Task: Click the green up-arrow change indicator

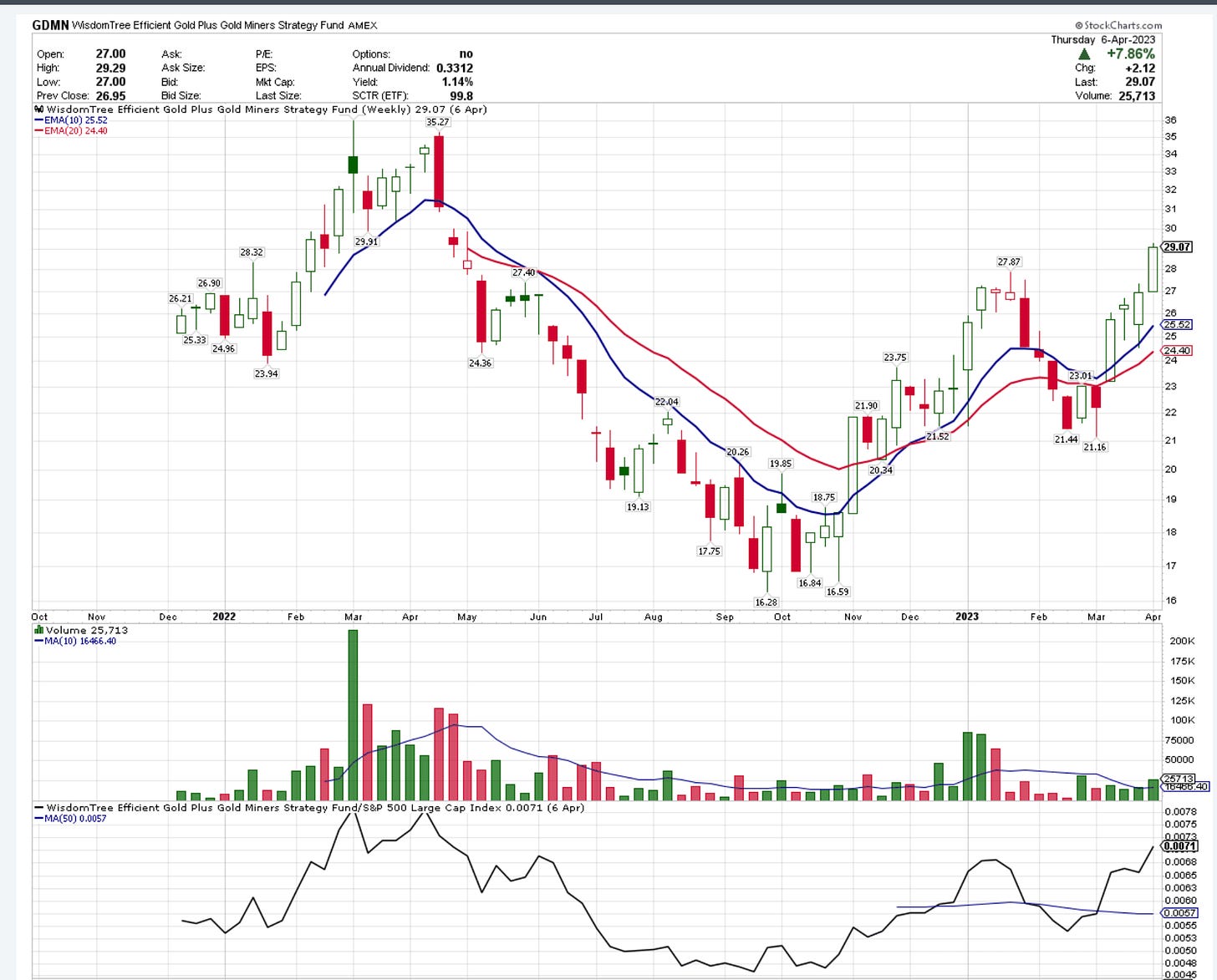Action: click(1084, 54)
